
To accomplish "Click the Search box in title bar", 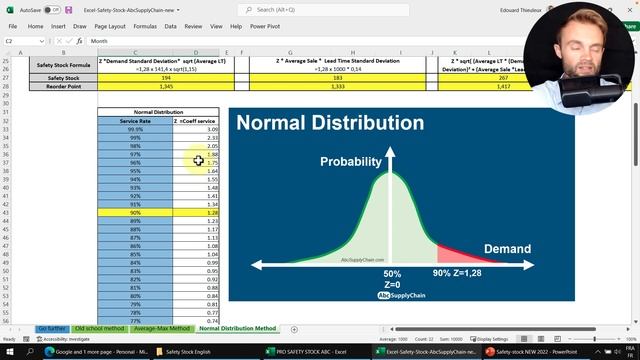I will 323,10.
